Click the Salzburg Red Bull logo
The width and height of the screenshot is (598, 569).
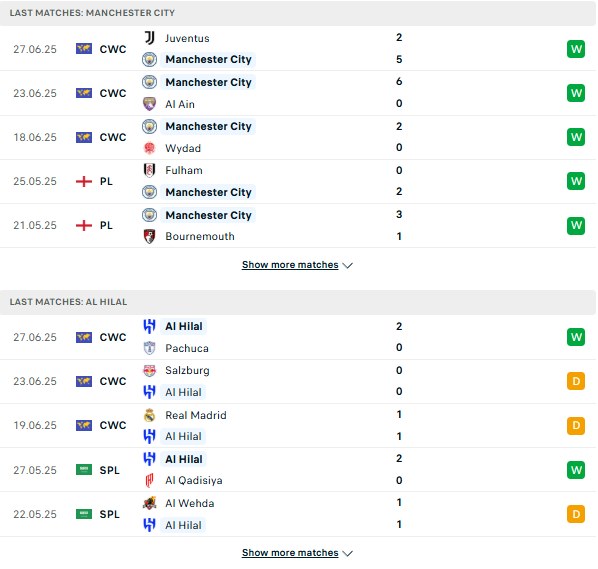point(150,370)
